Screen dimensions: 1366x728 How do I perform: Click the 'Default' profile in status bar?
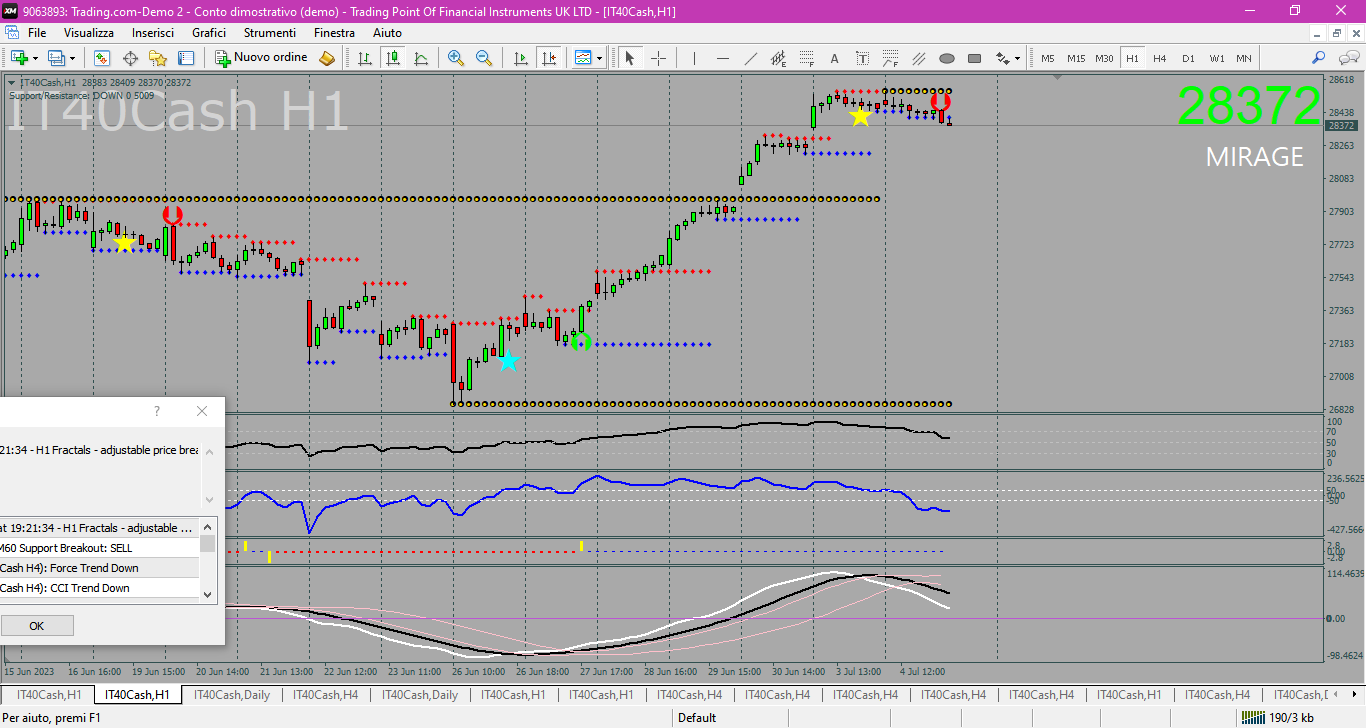click(697, 717)
